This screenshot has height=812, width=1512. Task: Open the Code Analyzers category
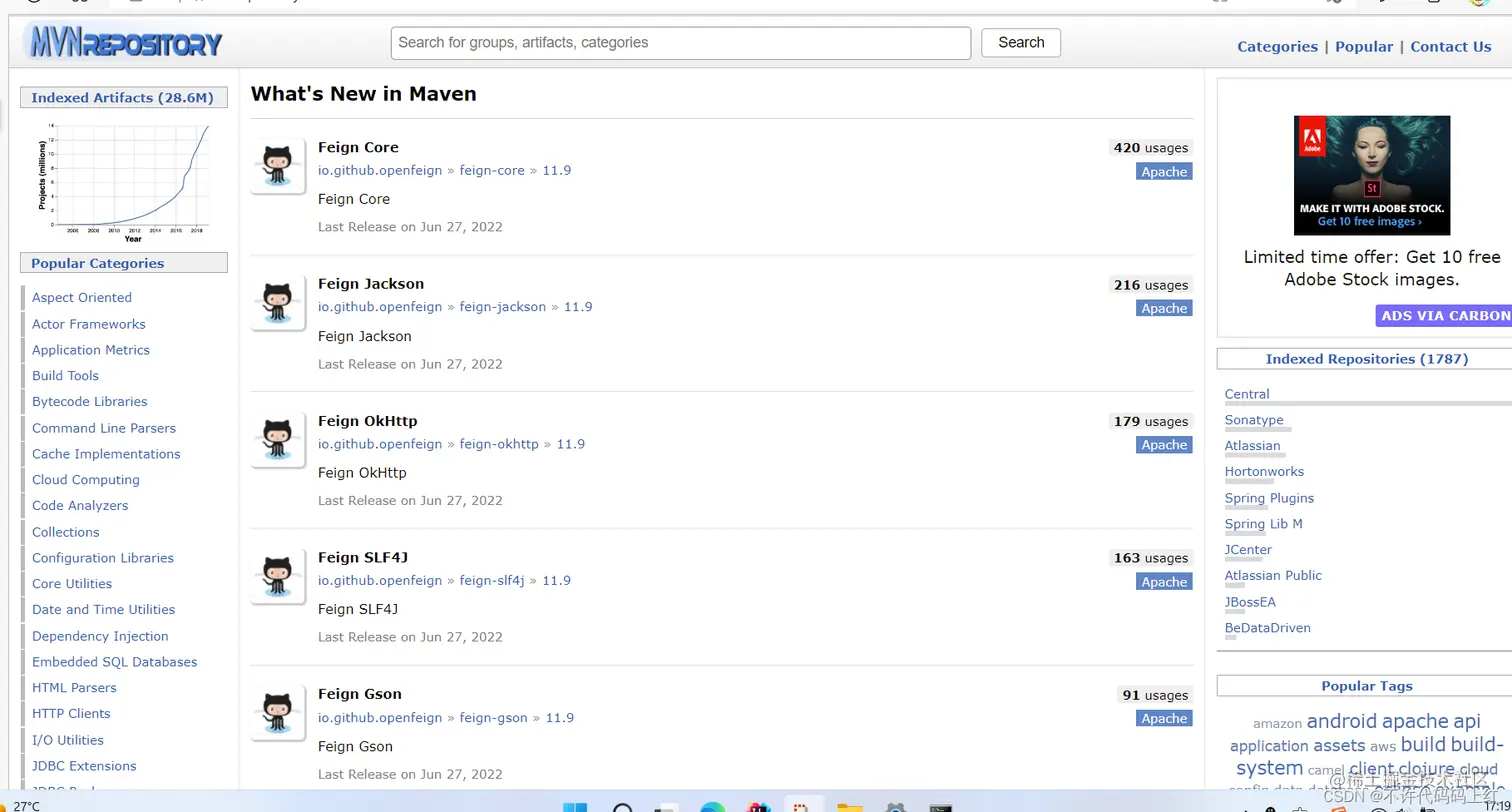coord(80,505)
